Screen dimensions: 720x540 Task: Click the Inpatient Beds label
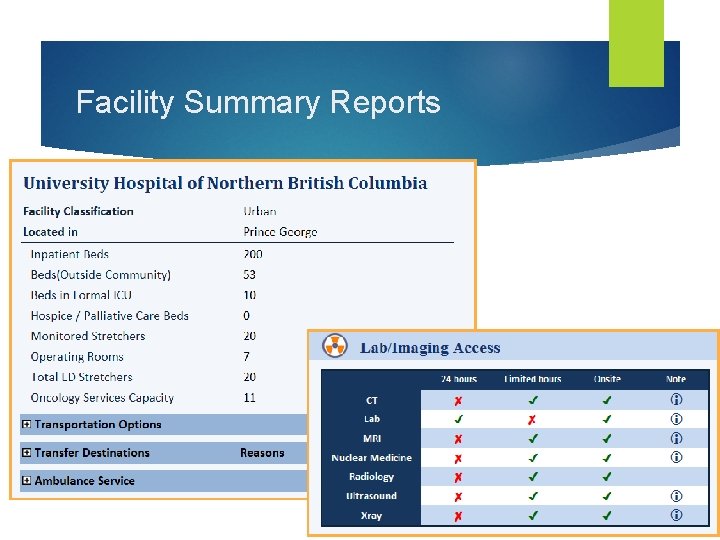click(70, 254)
